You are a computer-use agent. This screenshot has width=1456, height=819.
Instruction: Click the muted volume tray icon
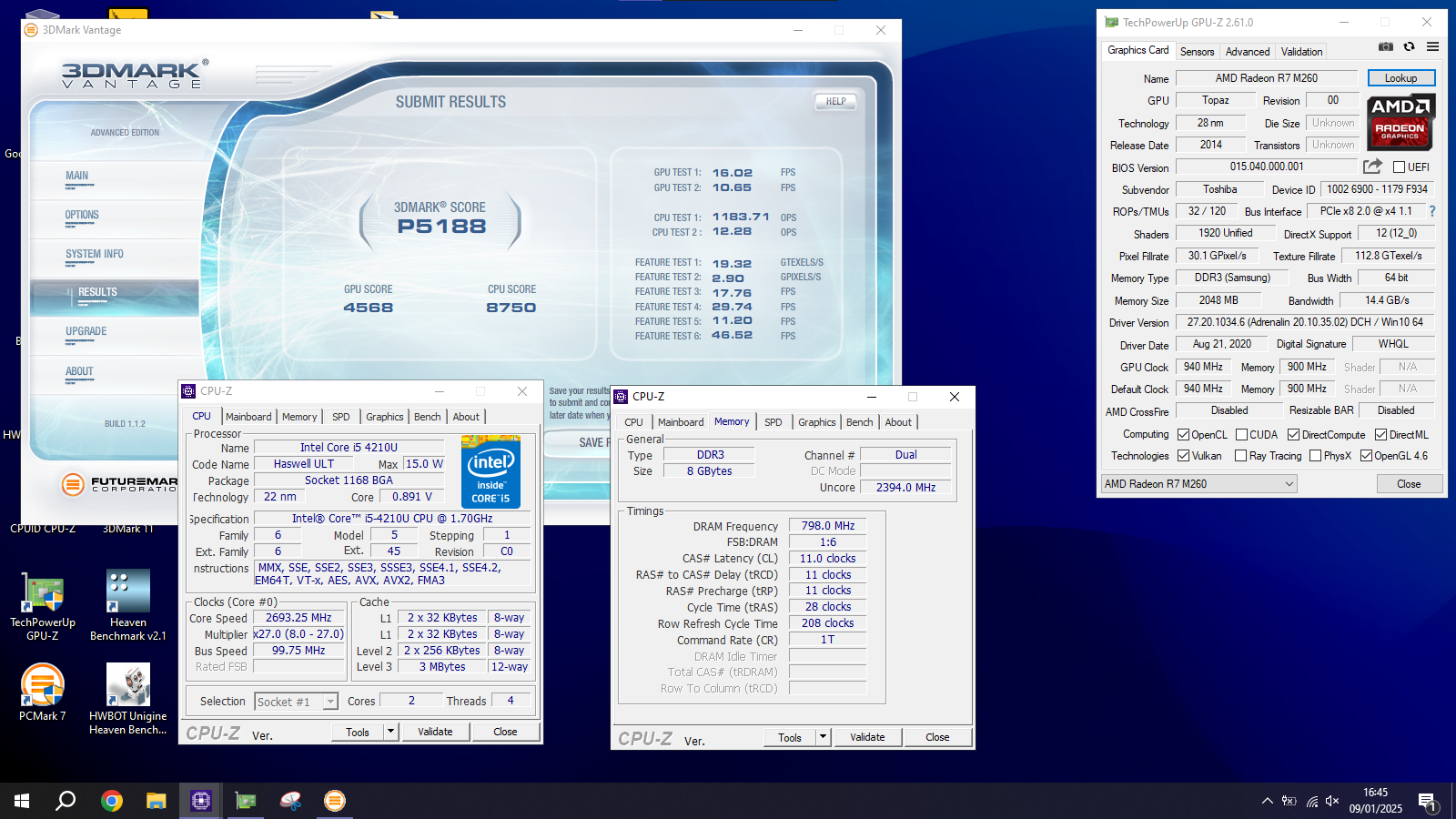pyautogui.click(x=1332, y=801)
